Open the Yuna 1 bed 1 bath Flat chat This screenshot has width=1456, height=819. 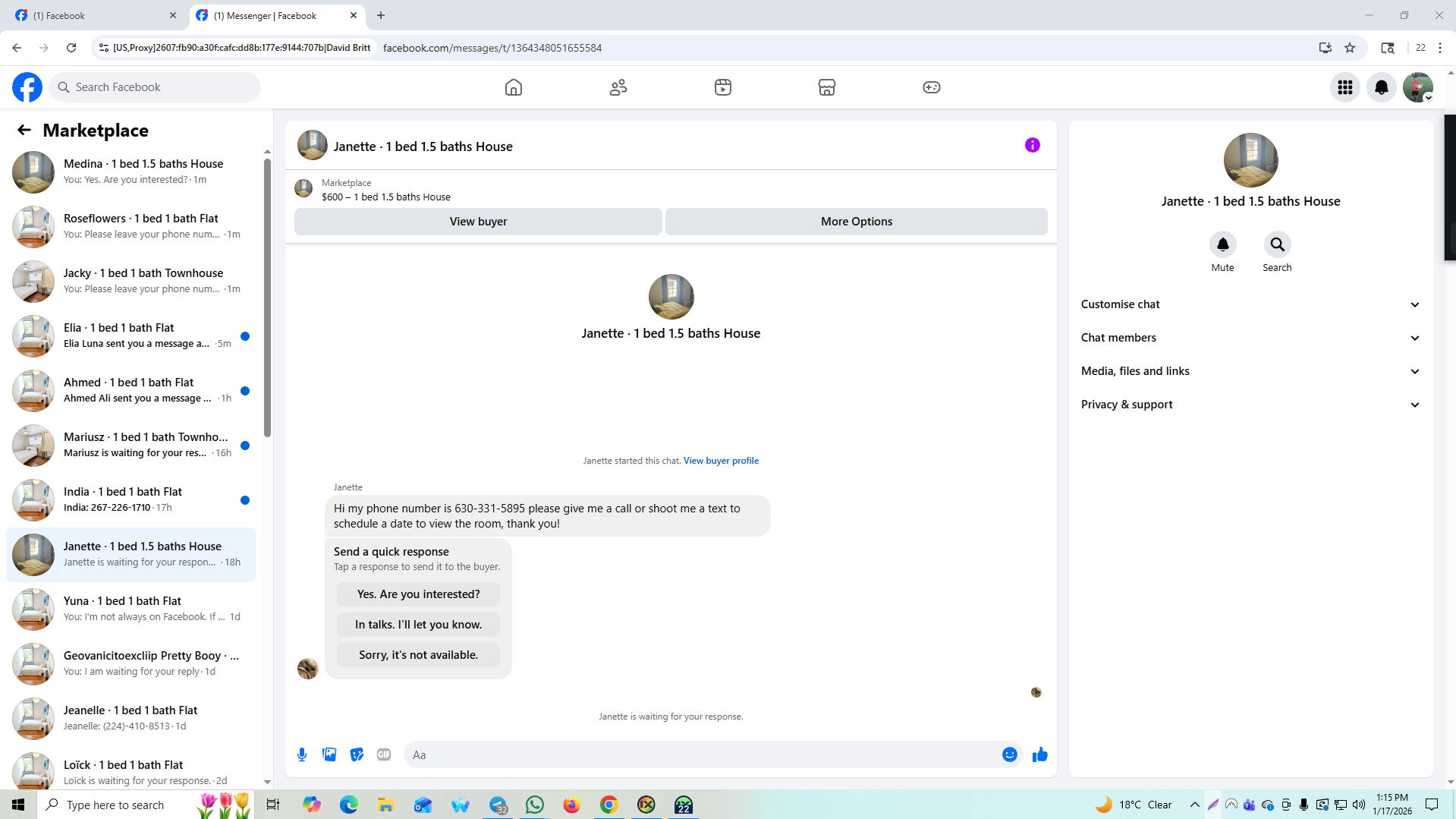click(131, 609)
